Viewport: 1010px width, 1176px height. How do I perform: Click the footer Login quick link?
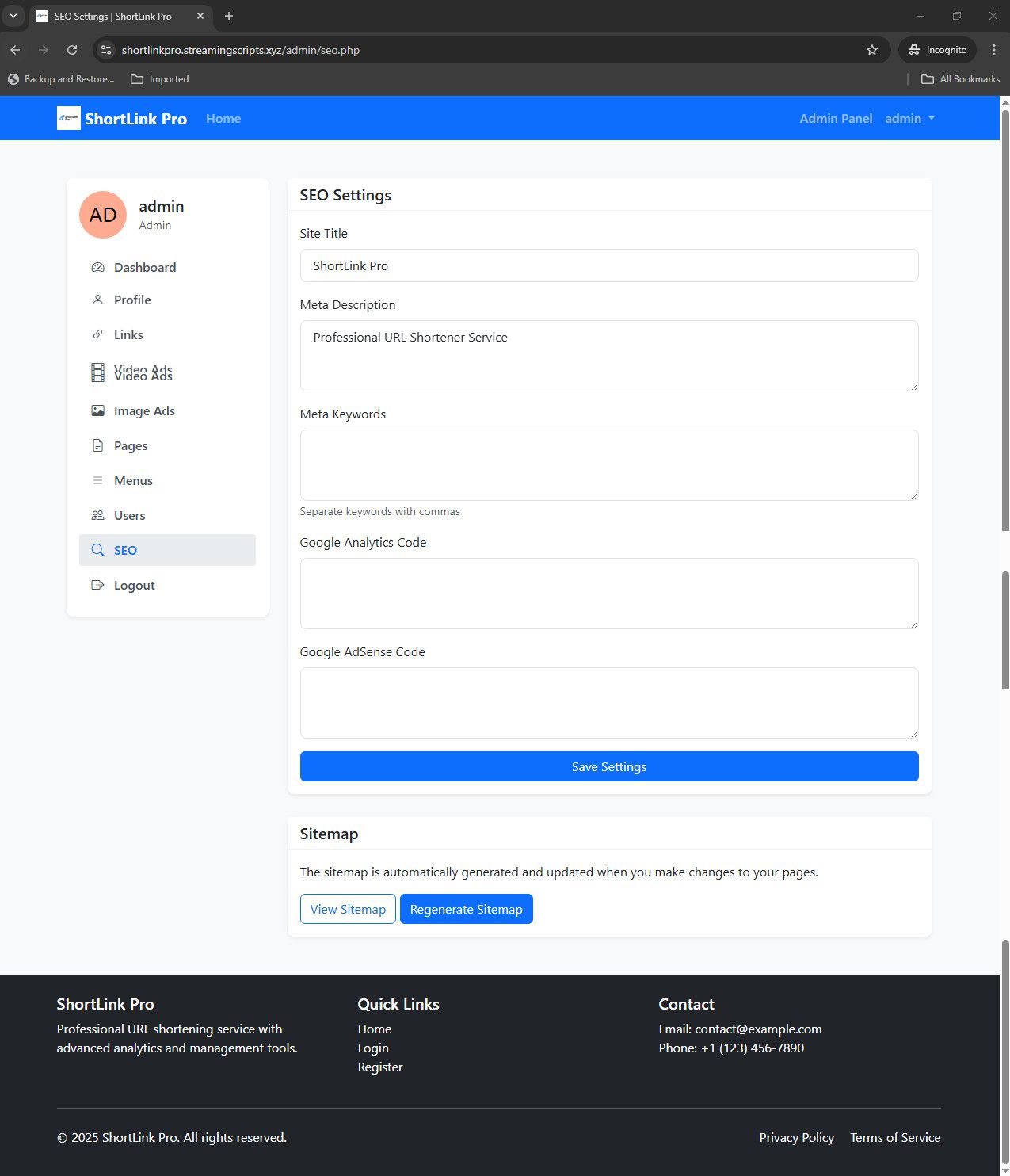coord(373,1048)
